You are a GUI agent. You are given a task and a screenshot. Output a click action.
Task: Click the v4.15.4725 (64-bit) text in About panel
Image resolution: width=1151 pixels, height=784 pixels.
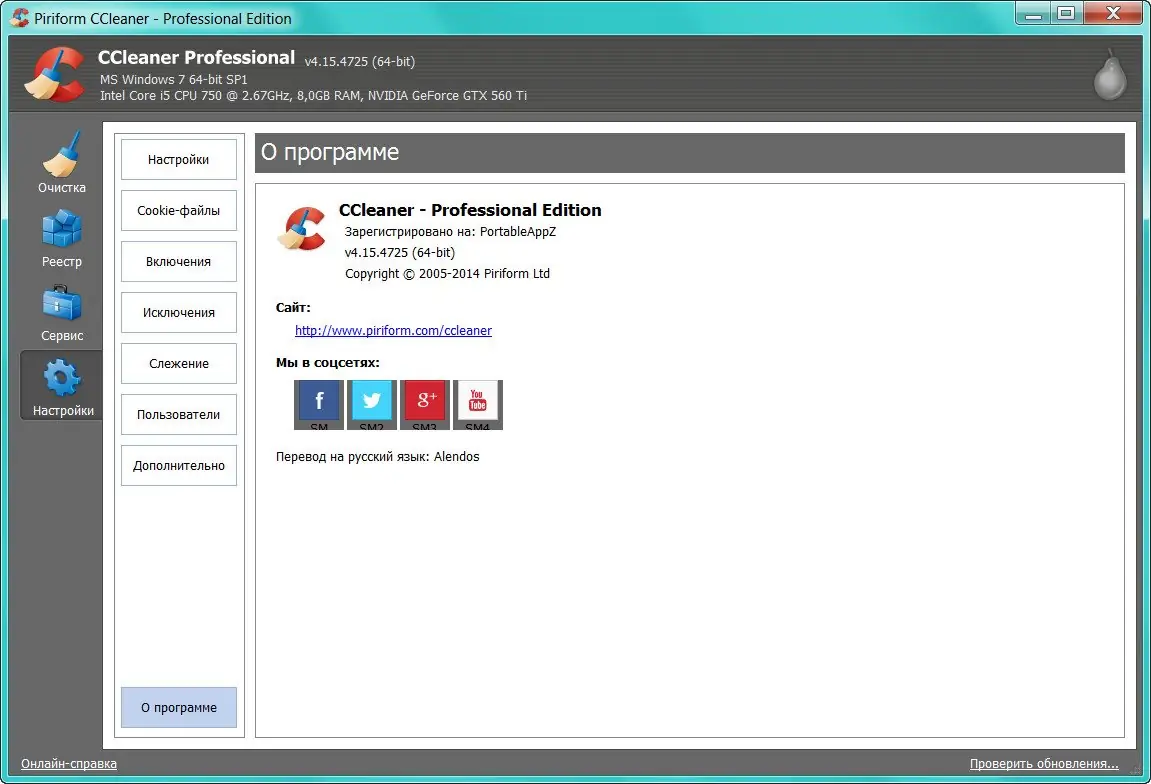pos(399,253)
